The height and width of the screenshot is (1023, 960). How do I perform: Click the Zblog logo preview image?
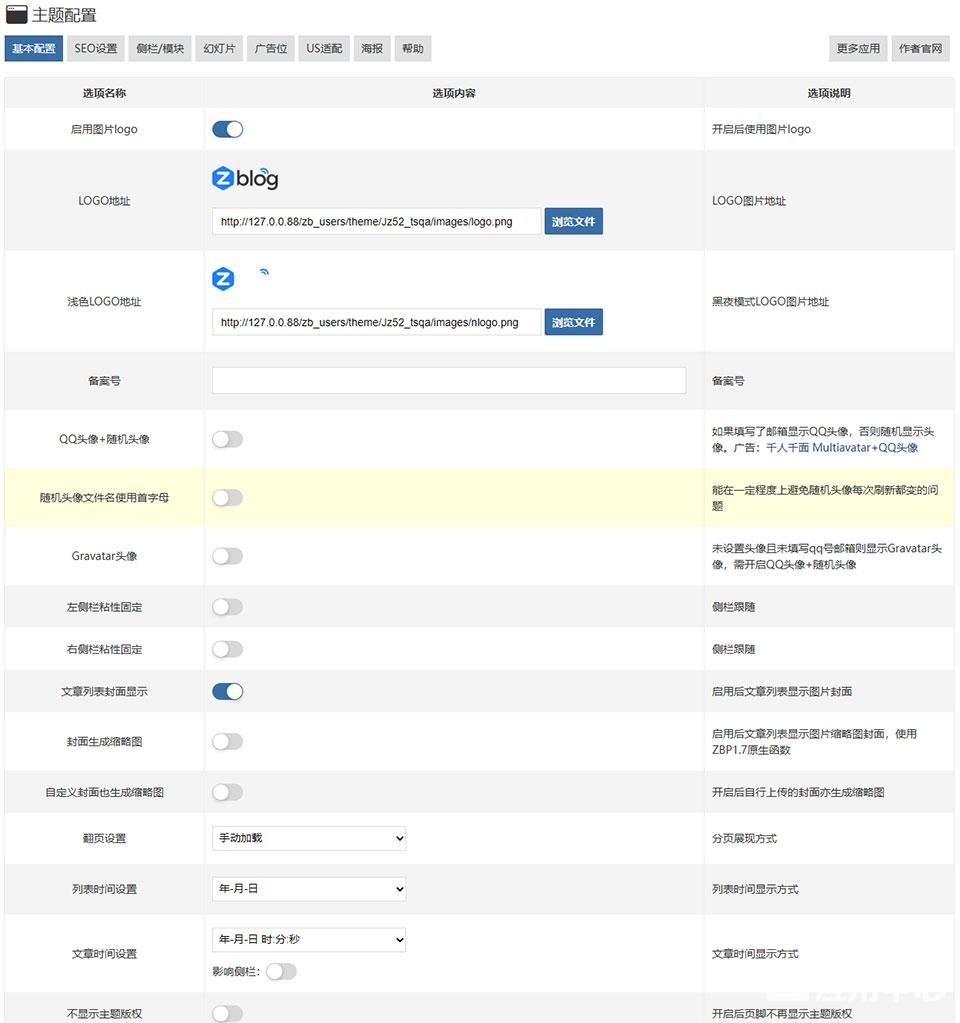pyautogui.click(x=245, y=179)
